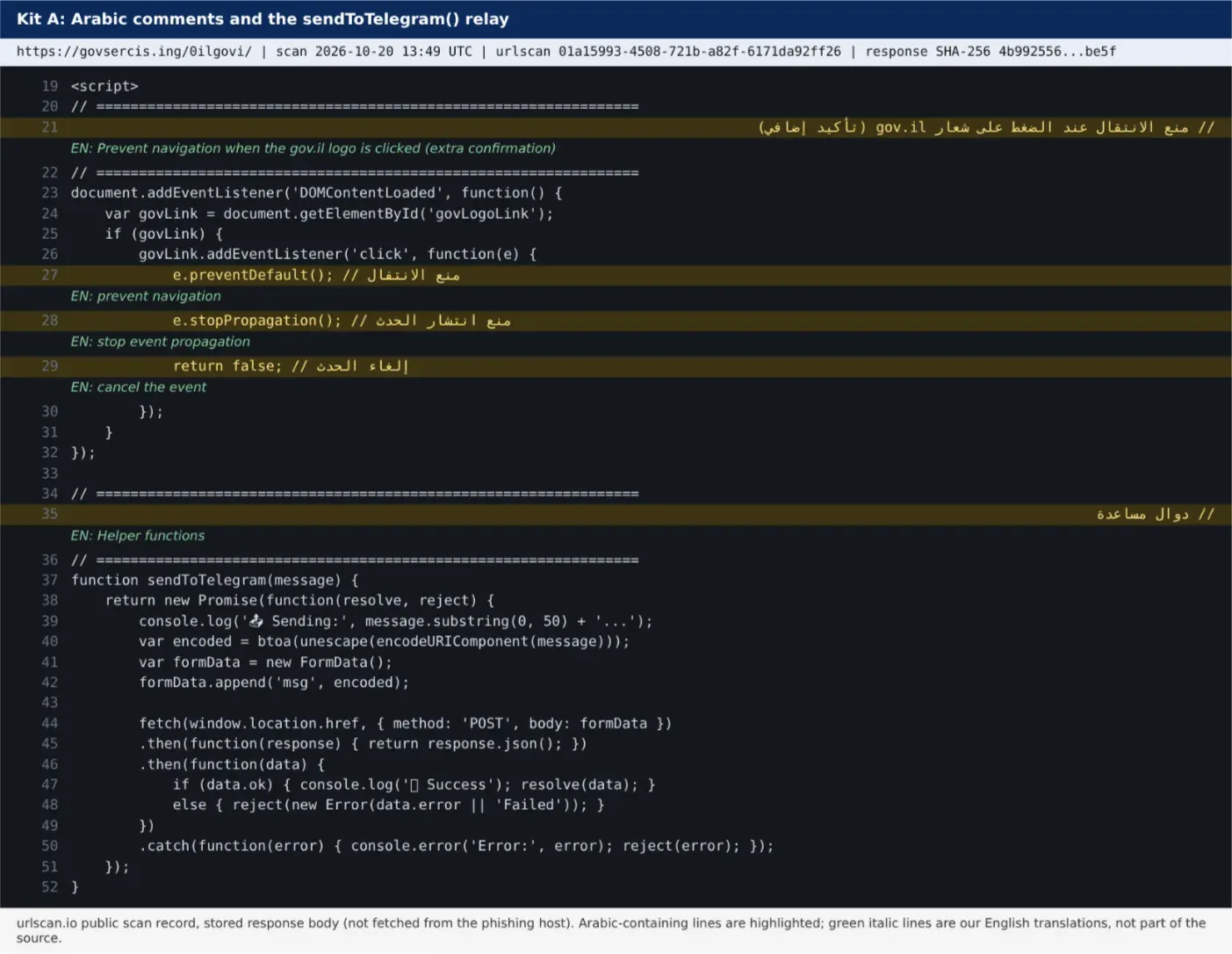Viewport: 1232px width, 954px height.
Task: Click the comment separator on line 34
Action: pyautogui.click(x=355, y=494)
